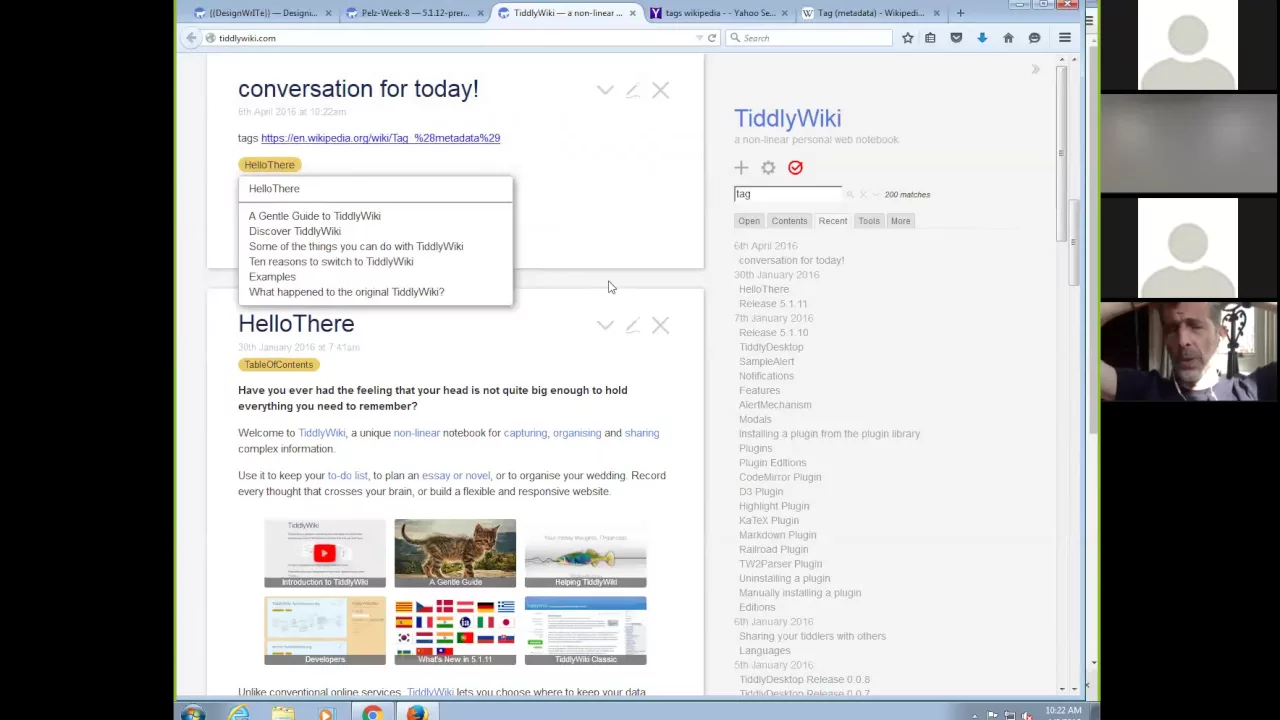Click the magnifier icon beside the sidebar search box
Viewport: 1280px width, 720px height.
(x=850, y=194)
